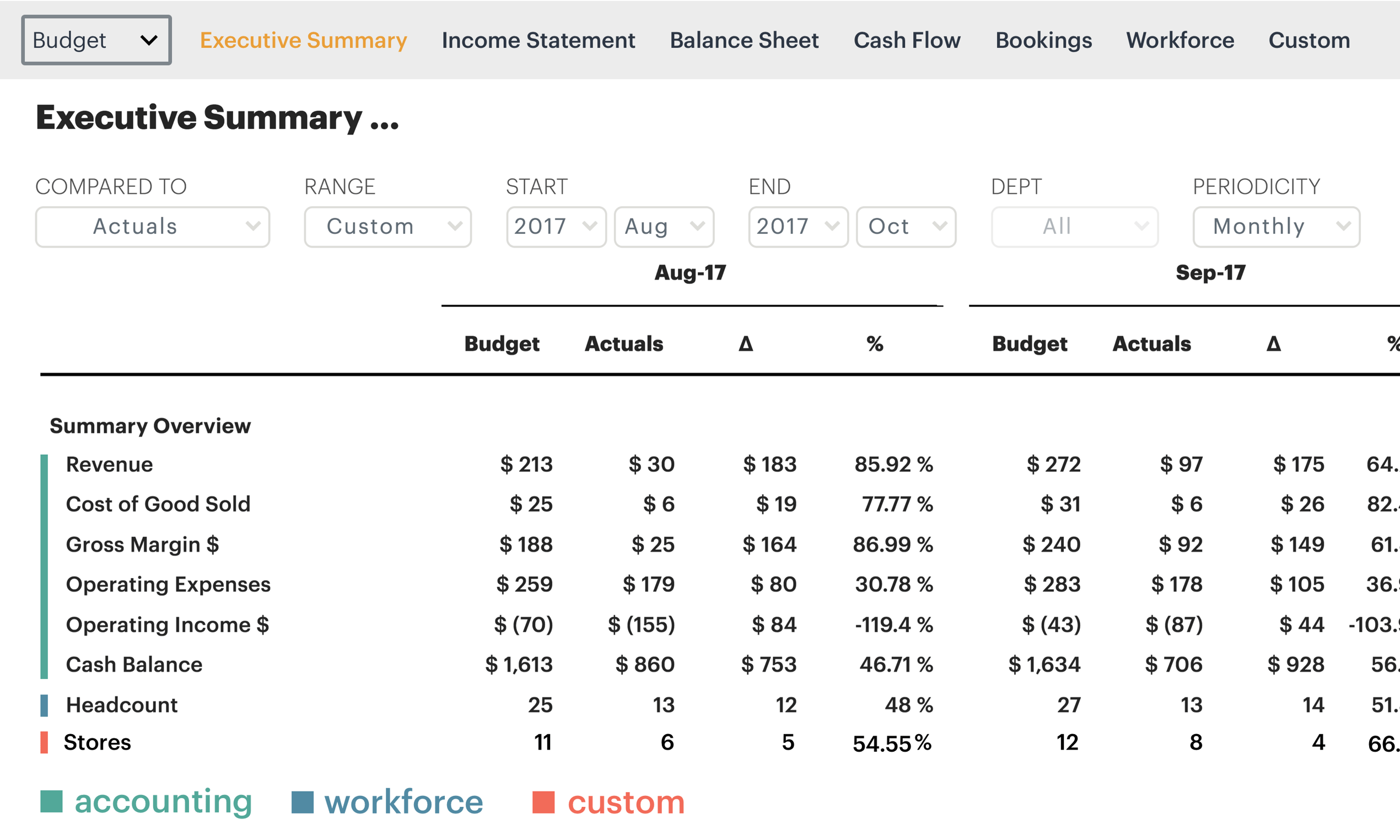This screenshot has width=1400, height=840.
Task: Toggle the End month Oct selector
Action: 904,225
